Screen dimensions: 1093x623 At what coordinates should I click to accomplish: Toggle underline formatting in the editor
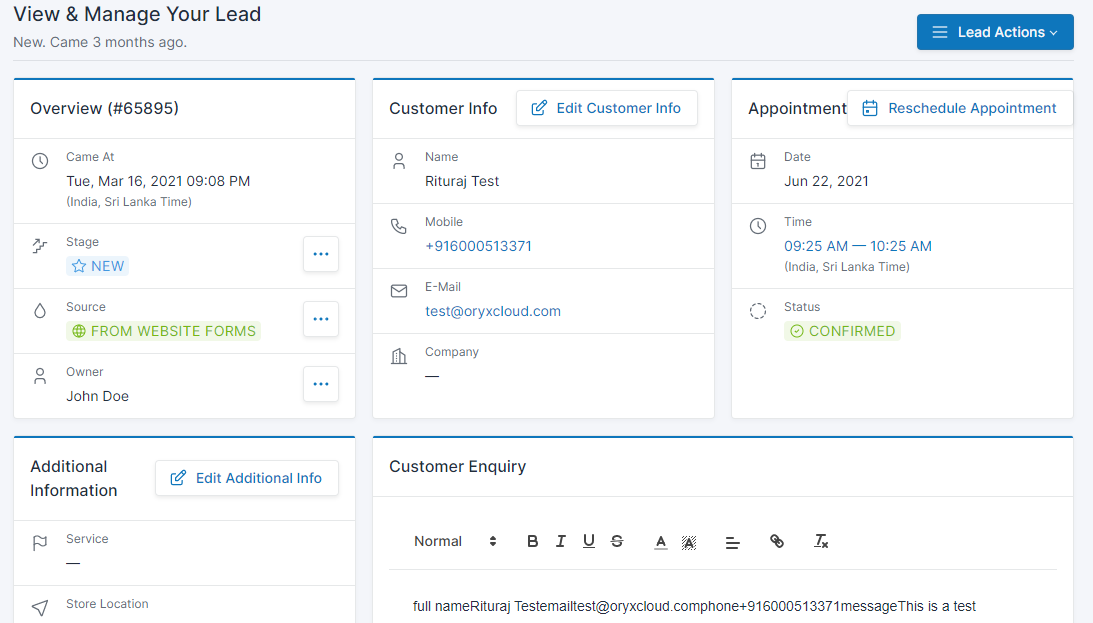(589, 541)
